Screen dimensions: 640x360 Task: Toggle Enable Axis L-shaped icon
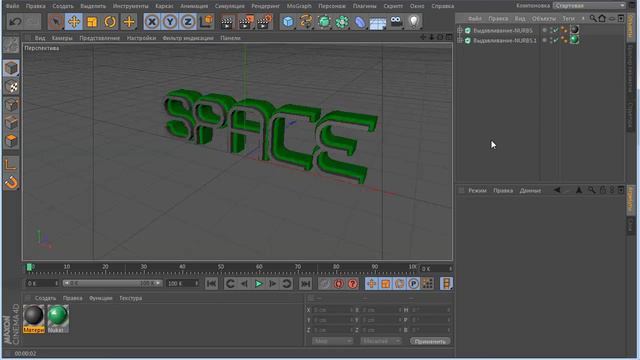pyautogui.click(x=11, y=164)
